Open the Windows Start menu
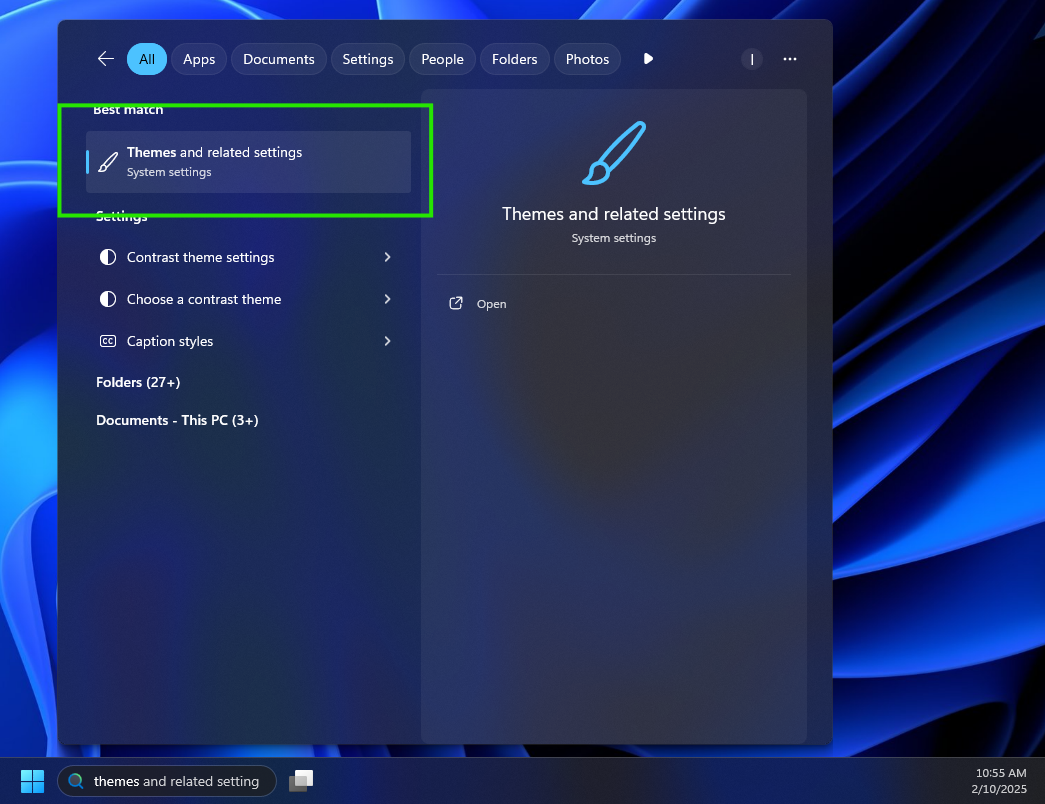The image size is (1045, 804). click(32, 781)
